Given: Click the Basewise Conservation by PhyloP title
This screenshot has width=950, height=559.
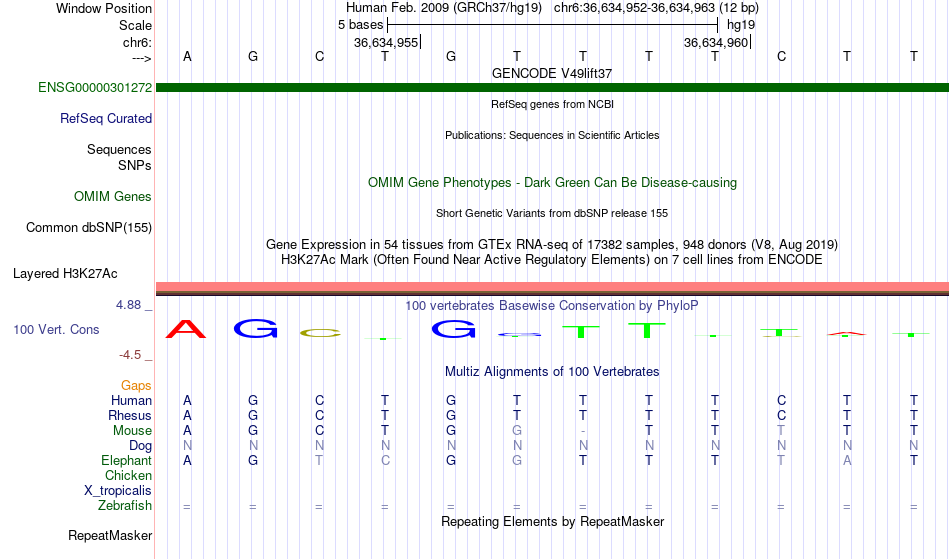Looking at the screenshot, I should pyautogui.click(x=552, y=305).
